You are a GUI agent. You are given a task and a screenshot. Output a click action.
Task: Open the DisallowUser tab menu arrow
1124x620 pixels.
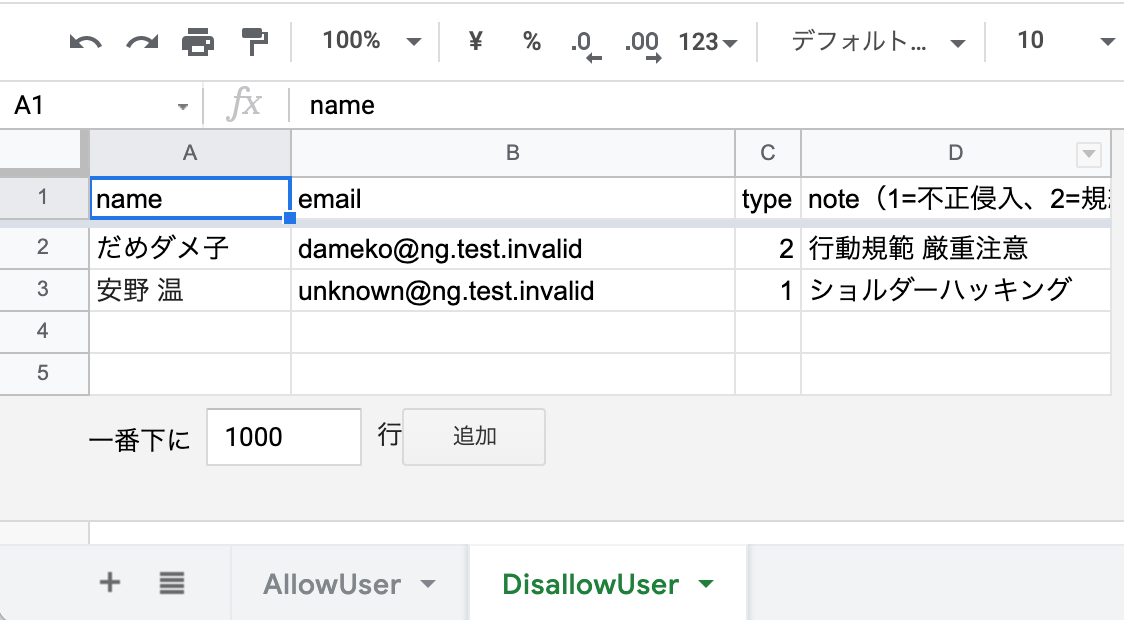706,584
